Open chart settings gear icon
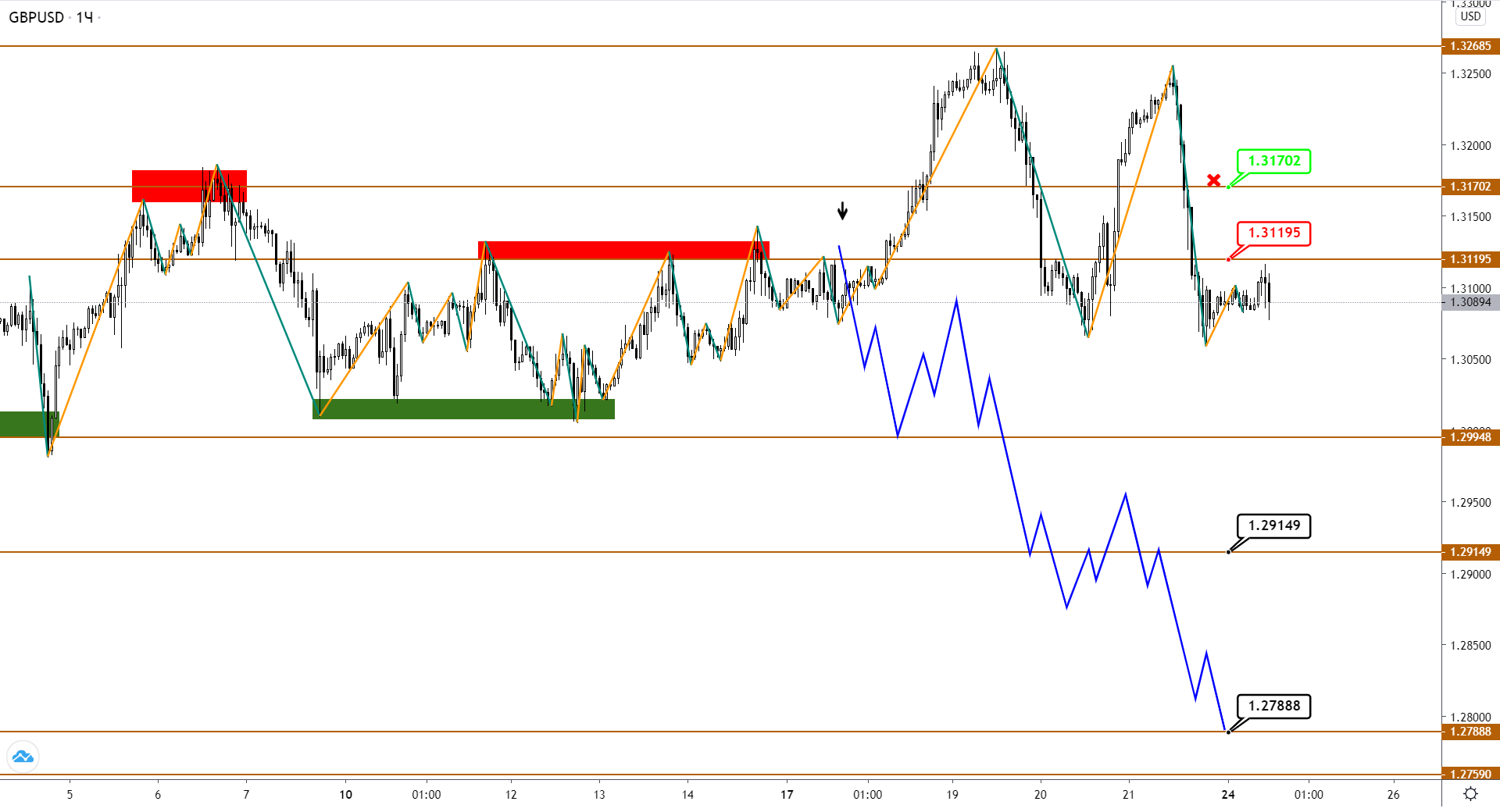The image size is (1500, 812). pos(1470,794)
